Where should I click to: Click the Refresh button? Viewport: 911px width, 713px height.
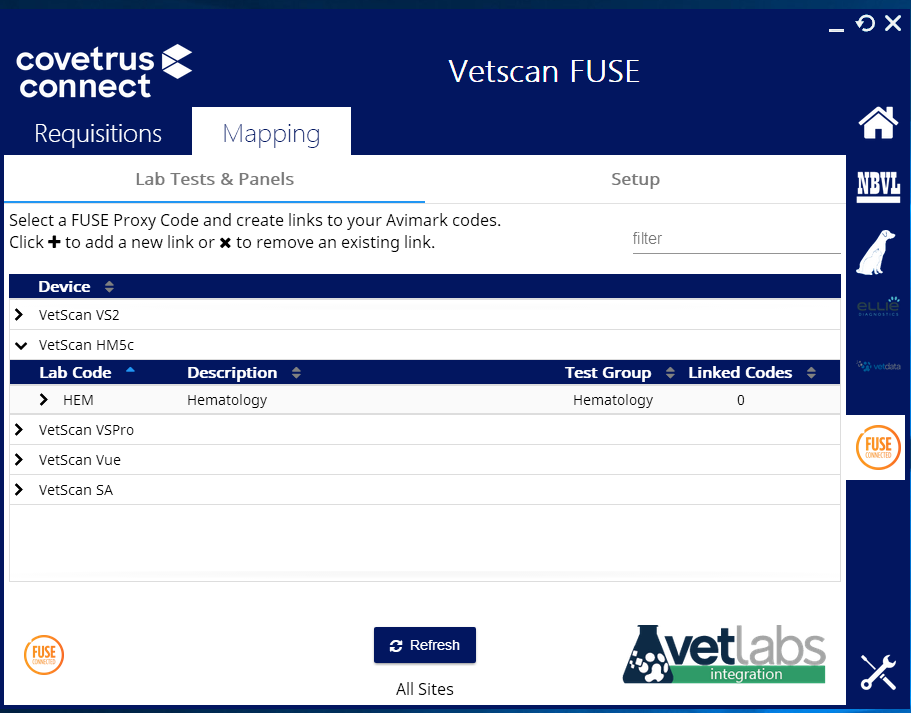point(425,645)
